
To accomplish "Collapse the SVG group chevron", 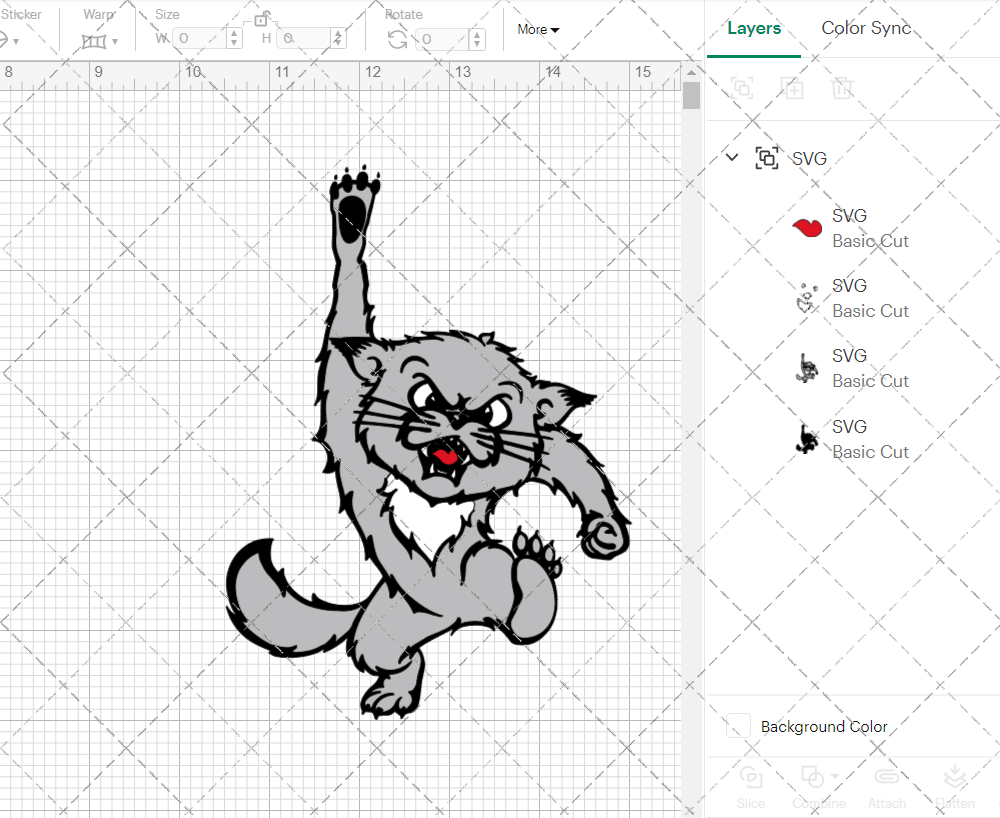I will pos(732,158).
